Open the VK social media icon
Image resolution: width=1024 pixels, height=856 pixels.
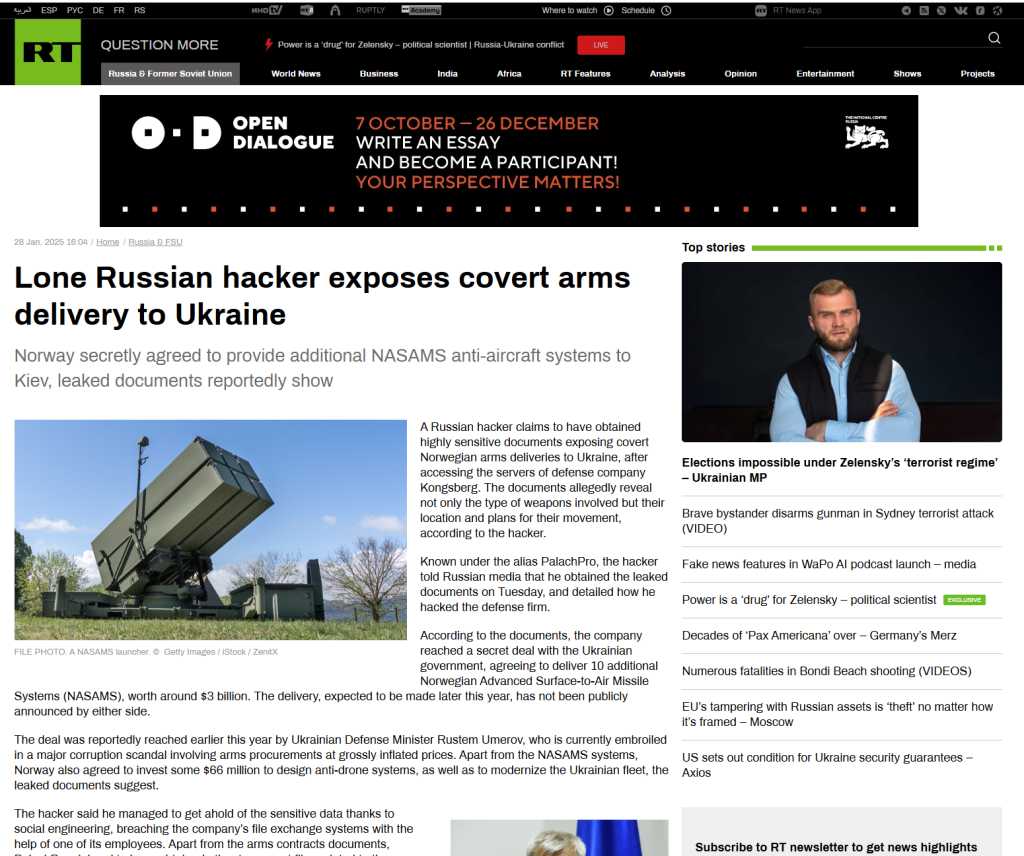click(961, 10)
